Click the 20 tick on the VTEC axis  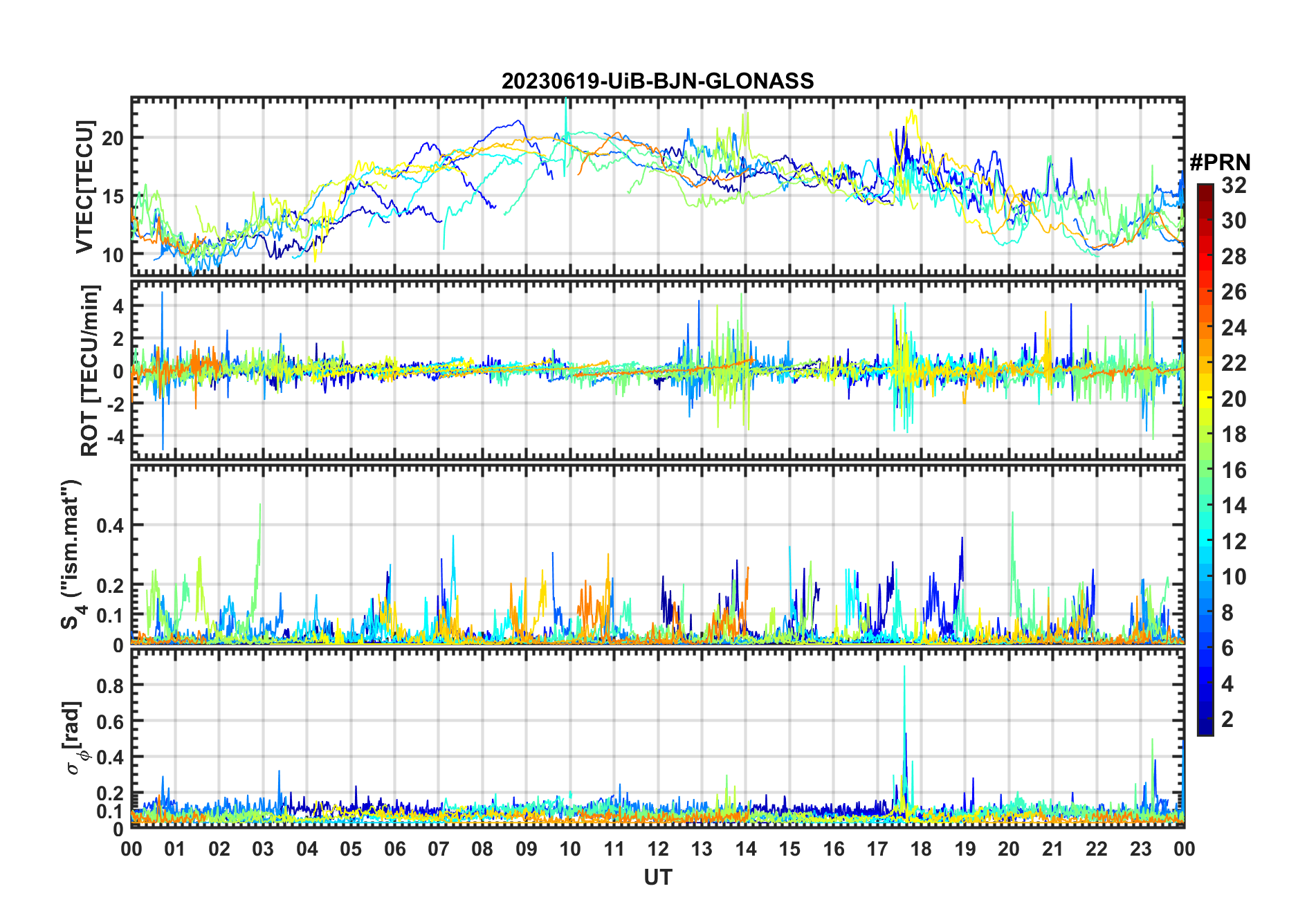113,138
